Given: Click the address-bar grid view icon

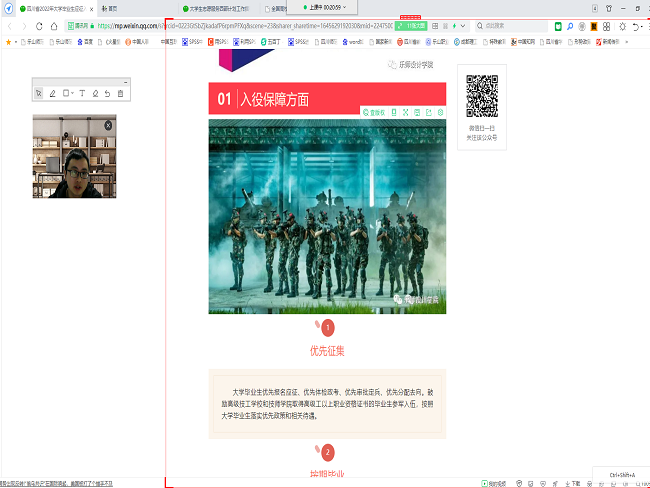Looking at the screenshot, I should 435,26.
